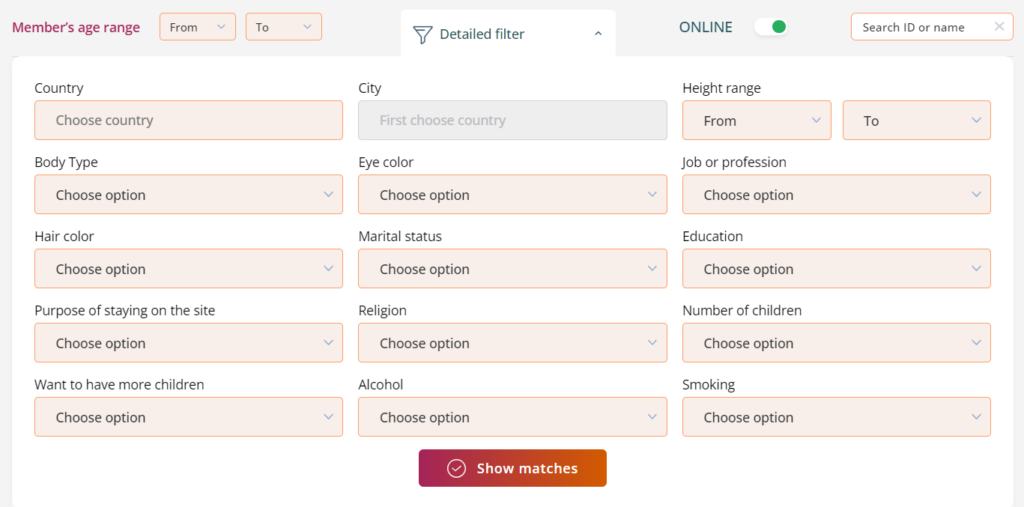This screenshot has width=1024, height=507.
Task: Click the Country input field
Action: 188,120
